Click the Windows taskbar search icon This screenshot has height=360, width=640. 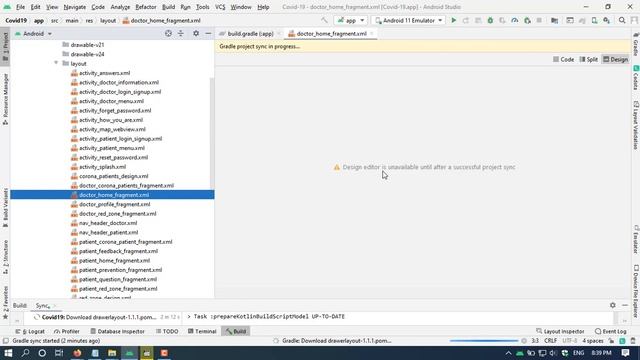coord(25,353)
